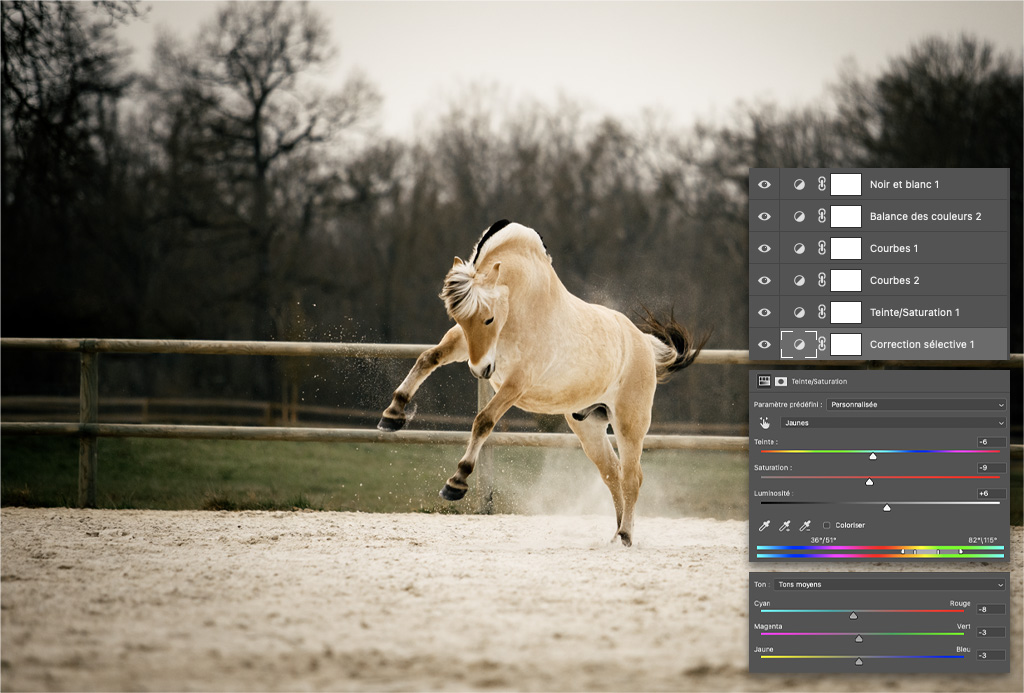Click the Jaune/Bleu slider handle
Screen dimensions: 1024x693
click(859, 662)
